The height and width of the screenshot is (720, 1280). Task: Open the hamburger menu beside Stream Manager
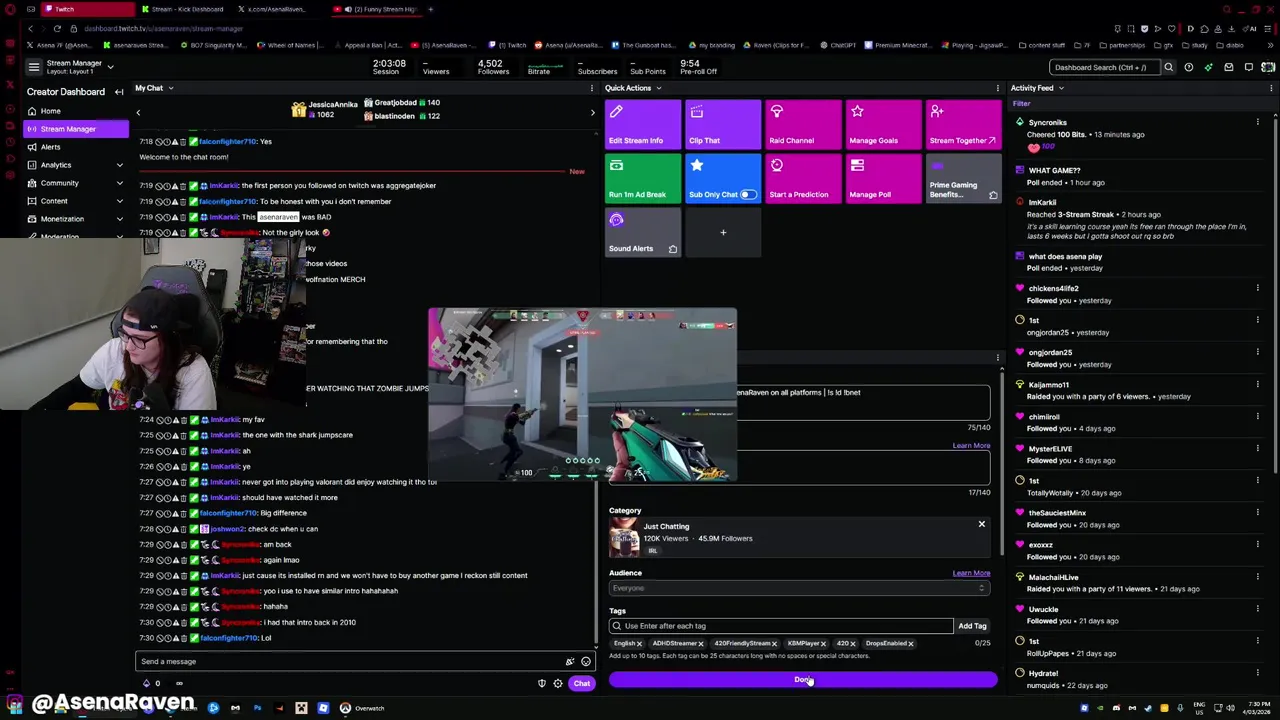click(33, 67)
